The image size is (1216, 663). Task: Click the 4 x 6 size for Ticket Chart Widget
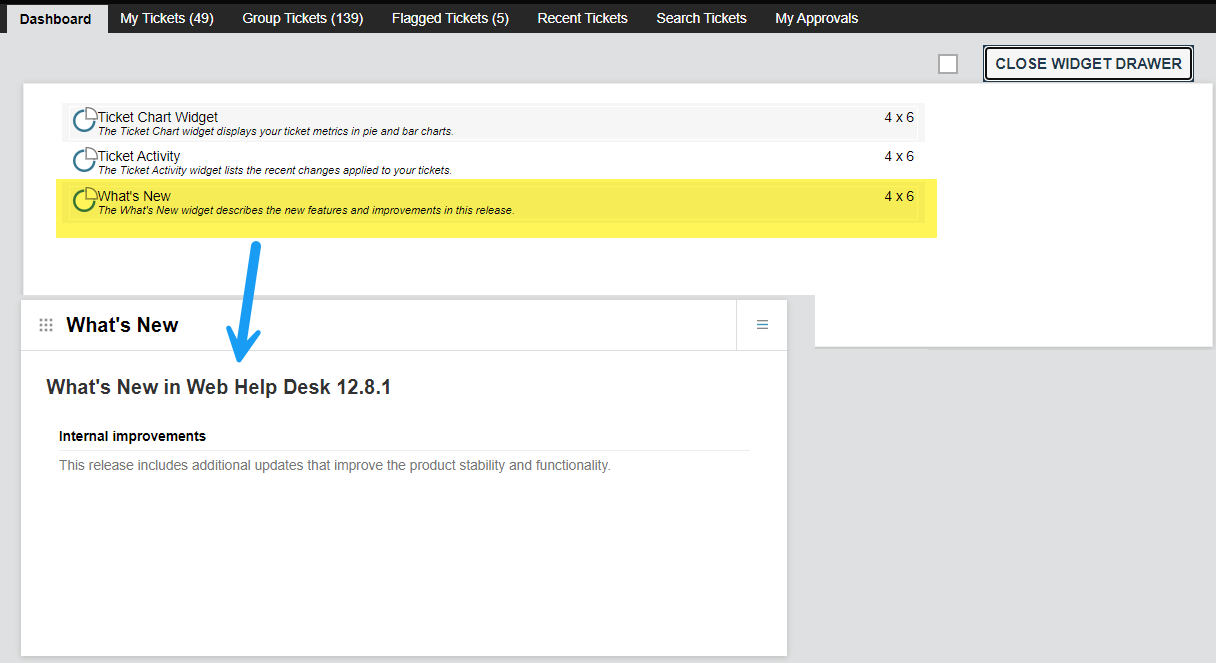pyautogui.click(x=899, y=117)
